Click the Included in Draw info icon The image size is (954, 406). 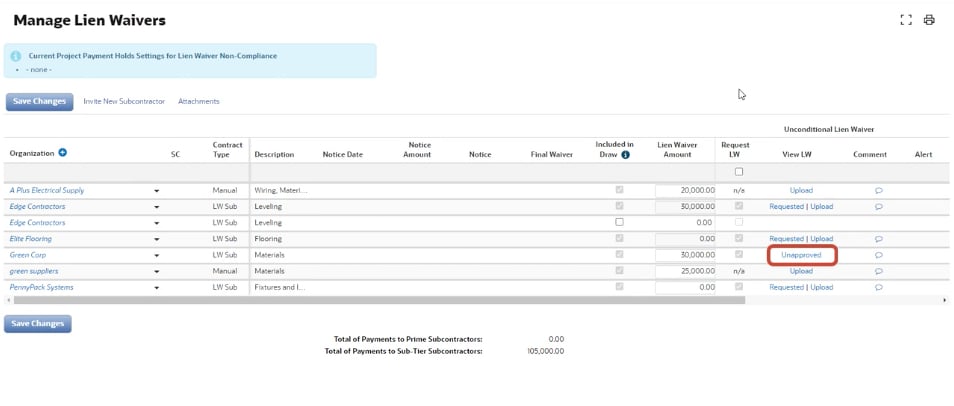[x=625, y=155]
